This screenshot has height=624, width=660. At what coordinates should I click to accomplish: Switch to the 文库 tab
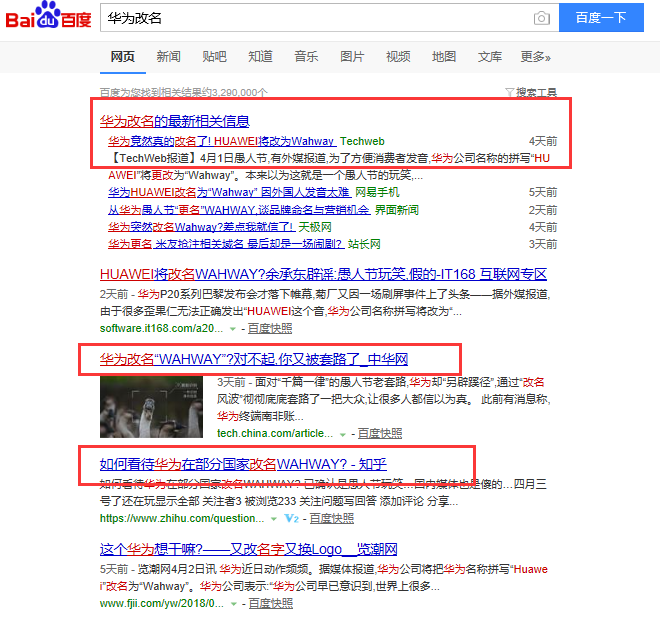point(490,56)
